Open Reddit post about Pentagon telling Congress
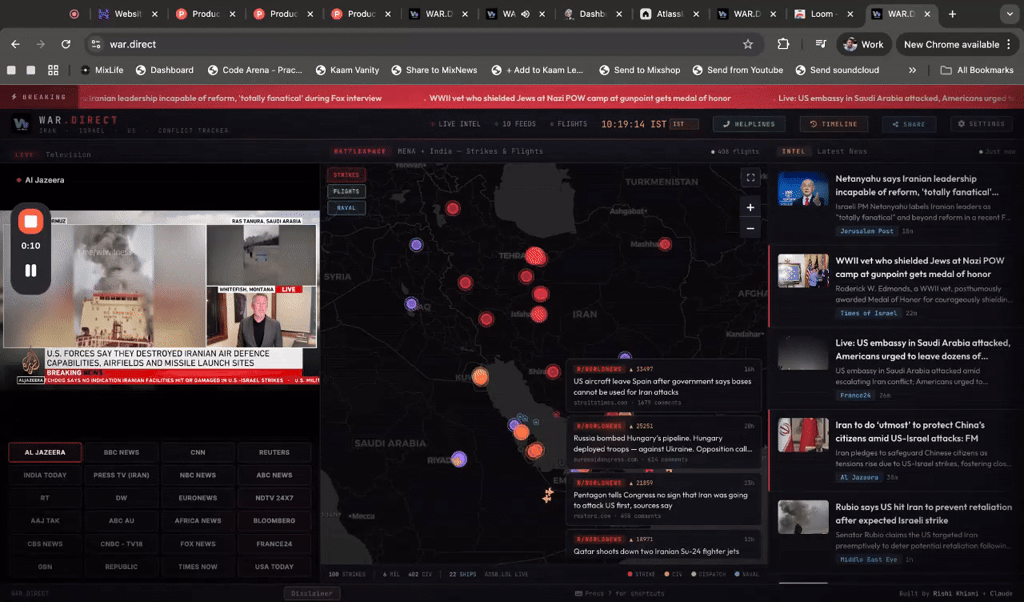Viewport: 1024px width, 602px height. coord(664,499)
